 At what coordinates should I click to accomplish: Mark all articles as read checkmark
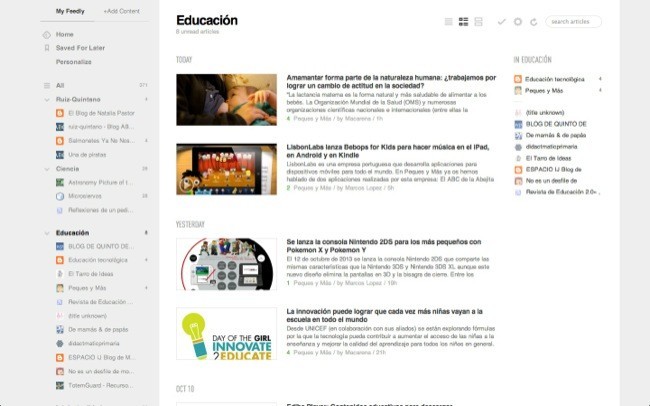click(502, 21)
